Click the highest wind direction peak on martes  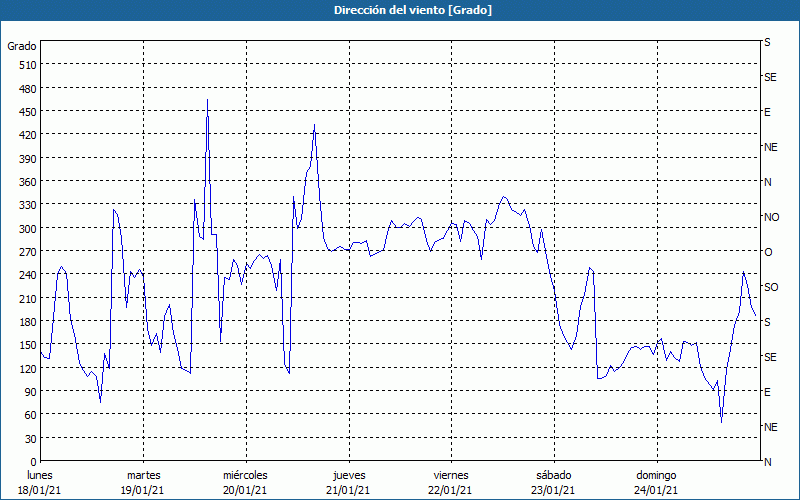pos(207,100)
